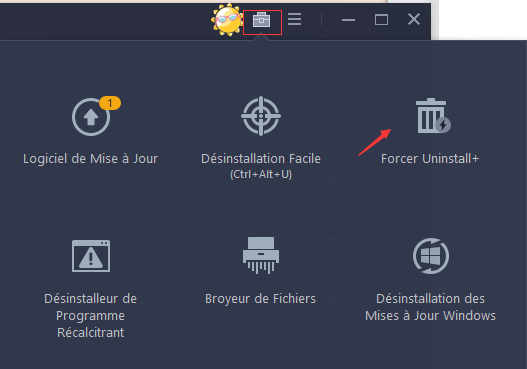
Task: Open the Broyeur de Fichiers shredder icon
Action: click(261, 255)
